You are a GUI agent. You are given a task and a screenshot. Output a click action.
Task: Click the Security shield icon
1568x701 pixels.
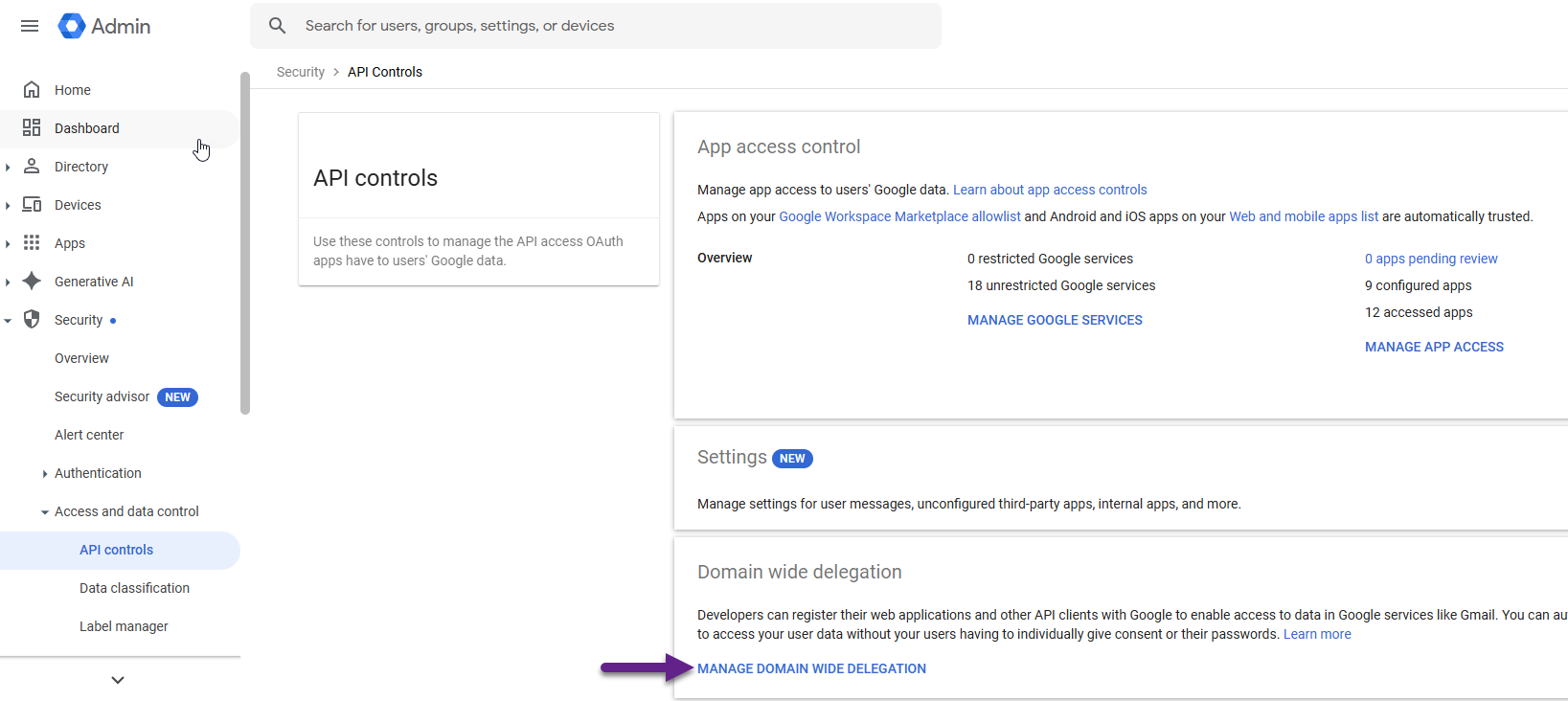tap(32, 320)
